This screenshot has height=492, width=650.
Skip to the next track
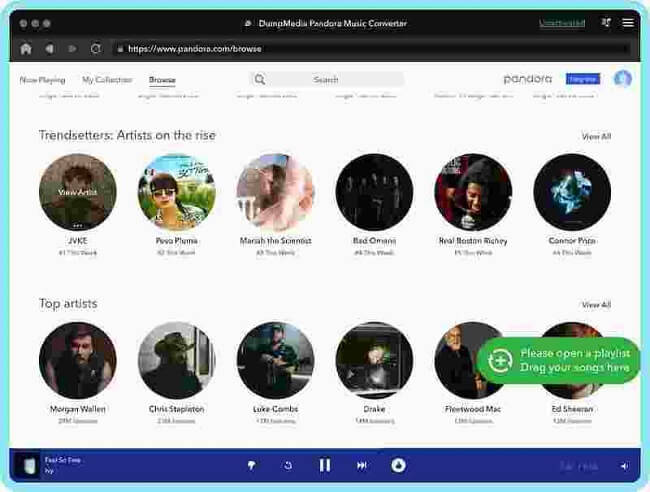(362, 465)
